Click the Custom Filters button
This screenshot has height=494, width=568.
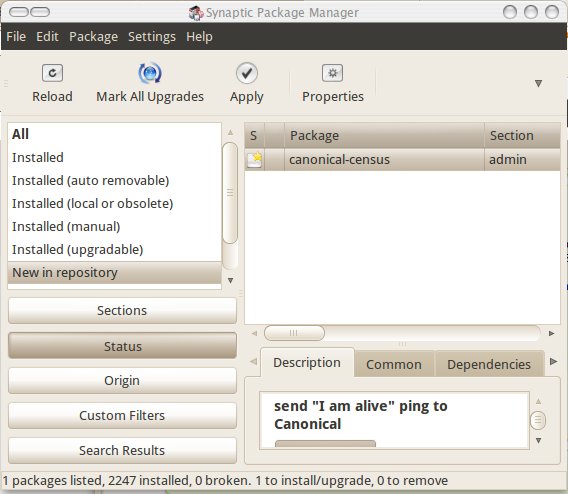122,415
